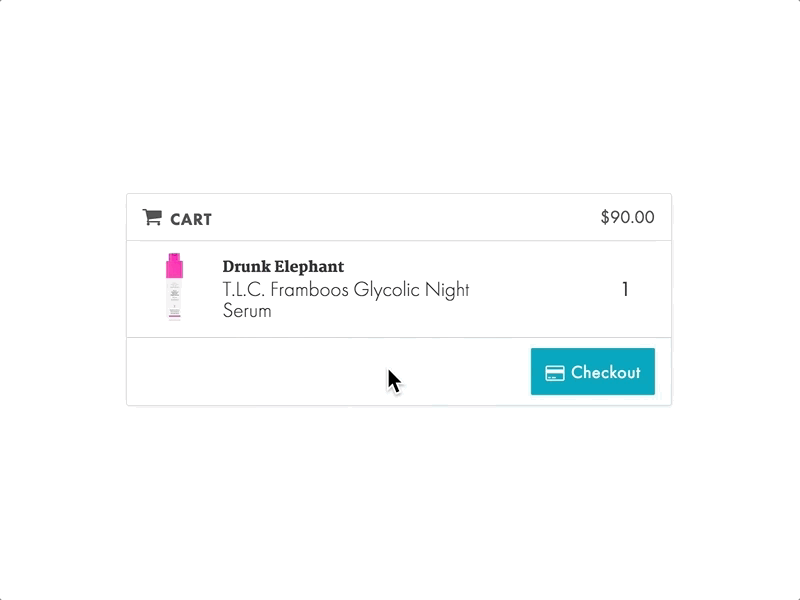The image size is (800, 600).
Task: Click the word Framboos in product title
Action: (x=312, y=290)
